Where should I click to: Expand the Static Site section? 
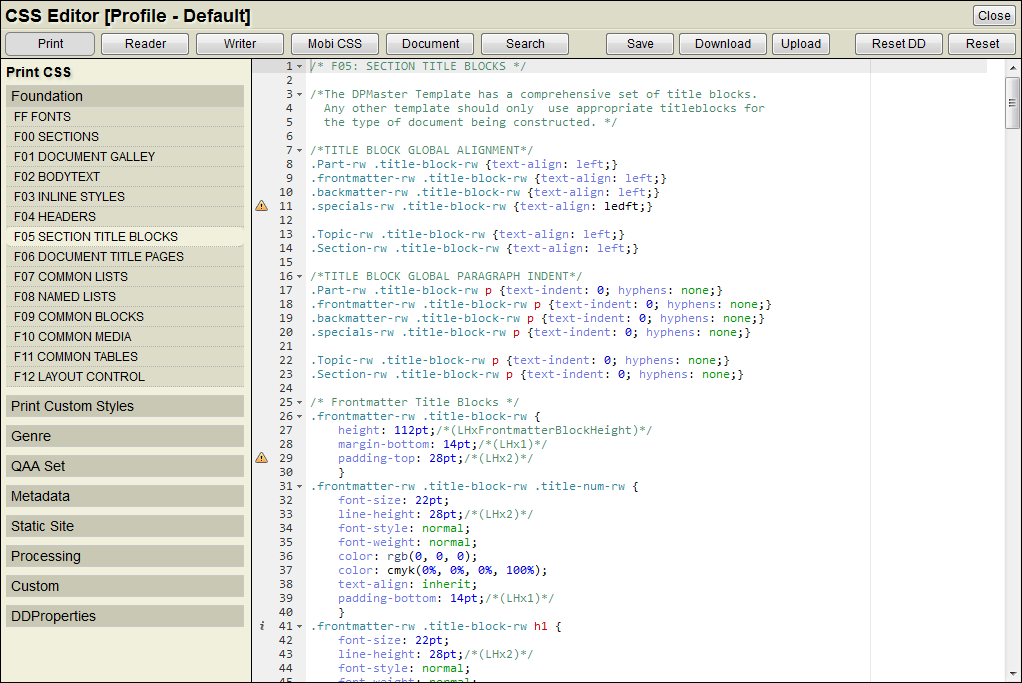pyautogui.click(x=125, y=526)
